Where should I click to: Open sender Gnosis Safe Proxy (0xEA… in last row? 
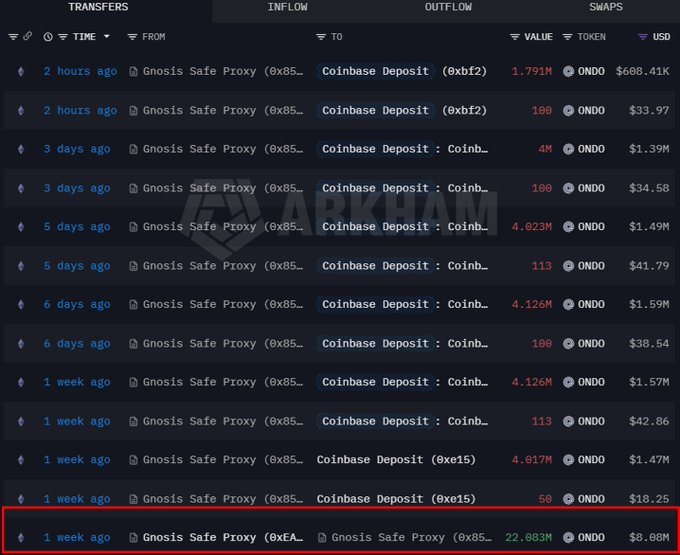point(223,538)
